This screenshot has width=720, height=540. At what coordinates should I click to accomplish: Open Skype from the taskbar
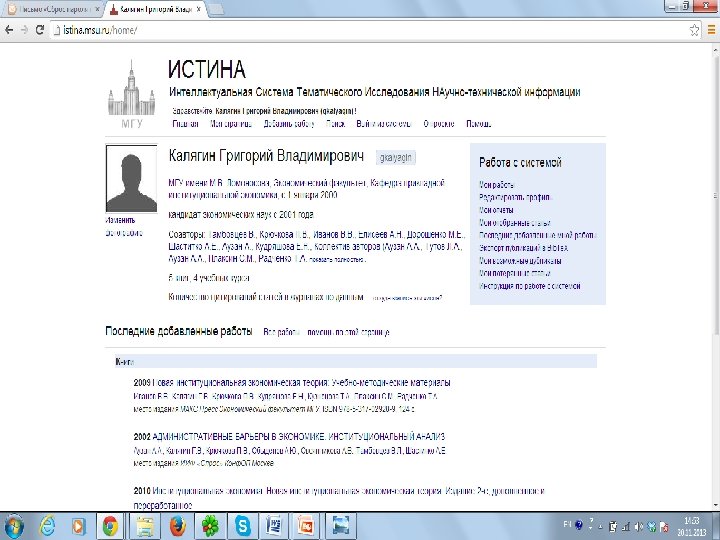coord(243,526)
